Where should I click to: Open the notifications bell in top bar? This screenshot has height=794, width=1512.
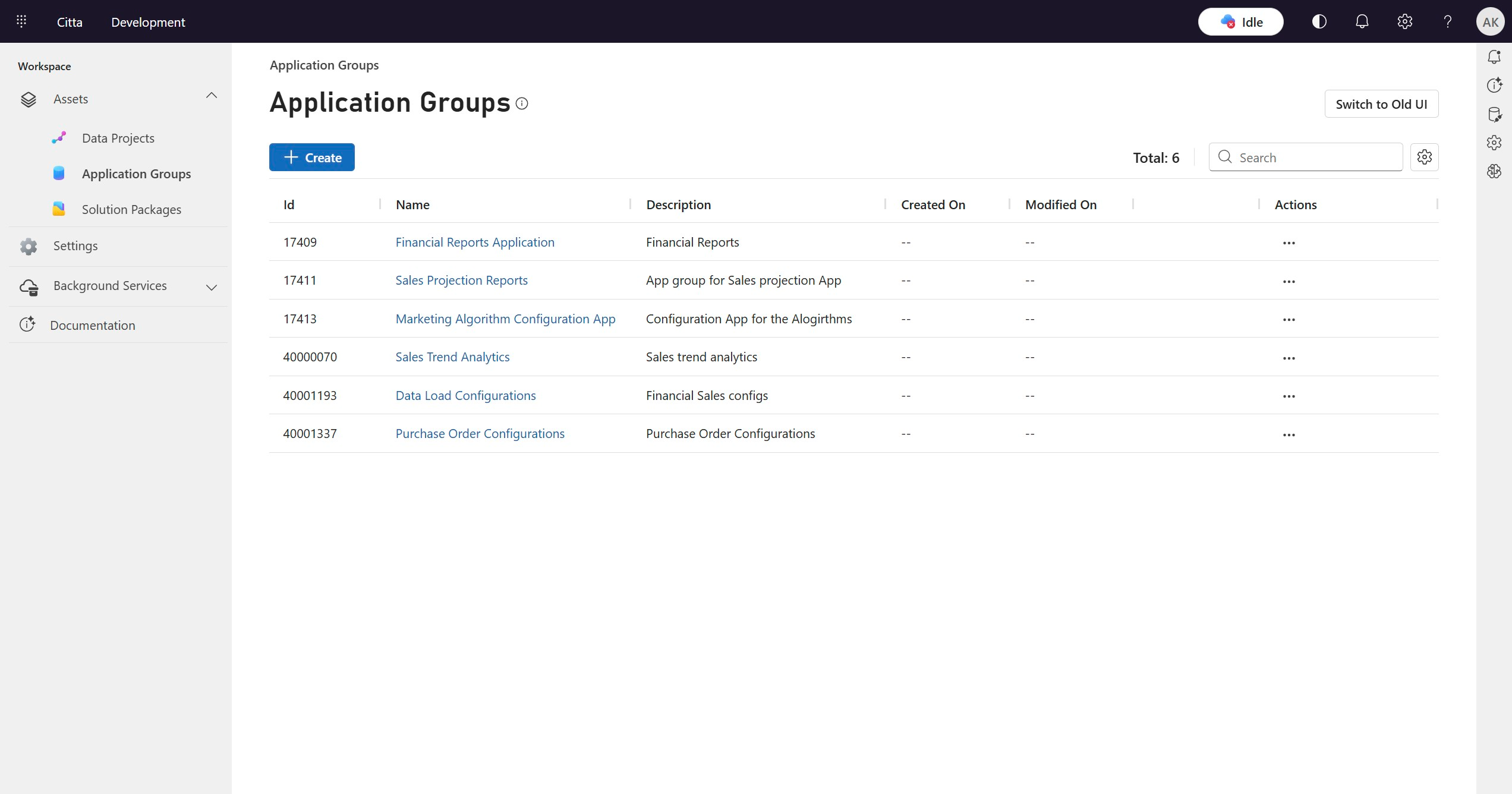pyautogui.click(x=1362, y=22)
